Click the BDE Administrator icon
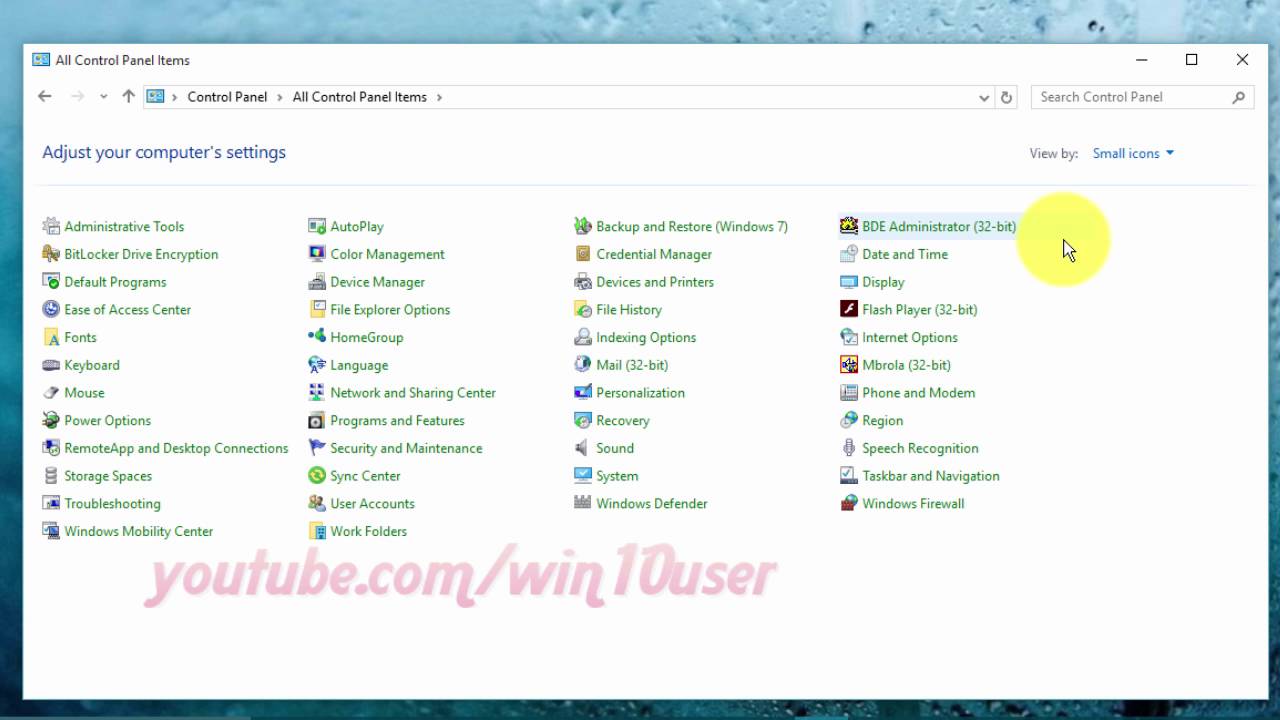The height and width of the screenshot is (720, 1280). [x=849, y=227]
